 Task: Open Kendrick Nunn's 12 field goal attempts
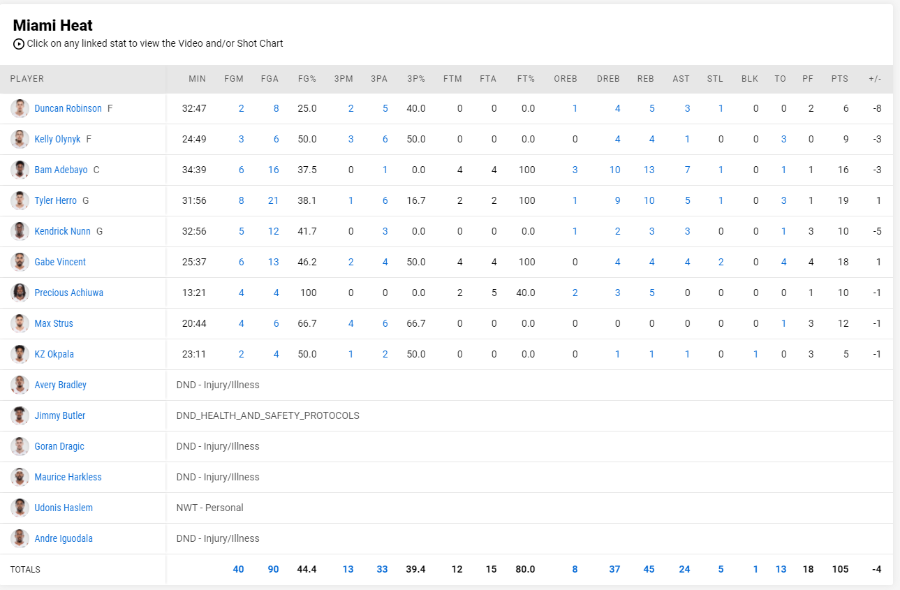[273, 231]
